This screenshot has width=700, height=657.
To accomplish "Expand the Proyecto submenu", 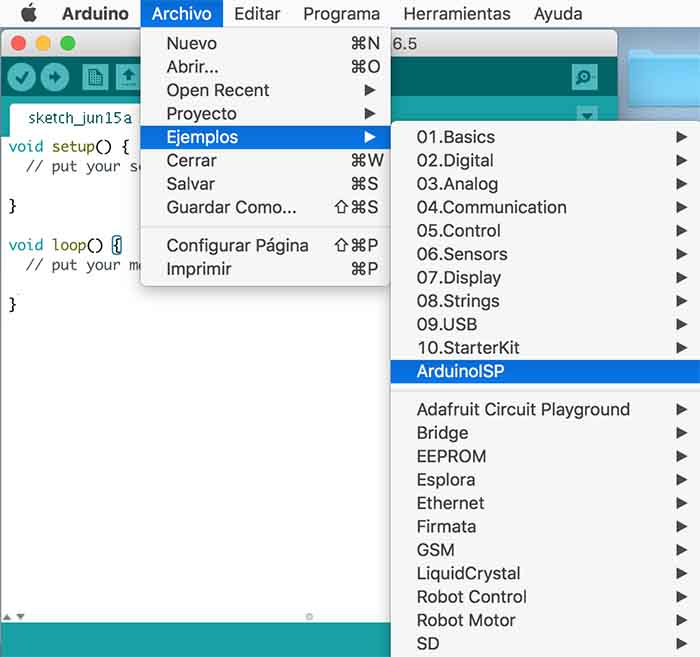I will tap(265, 114).
